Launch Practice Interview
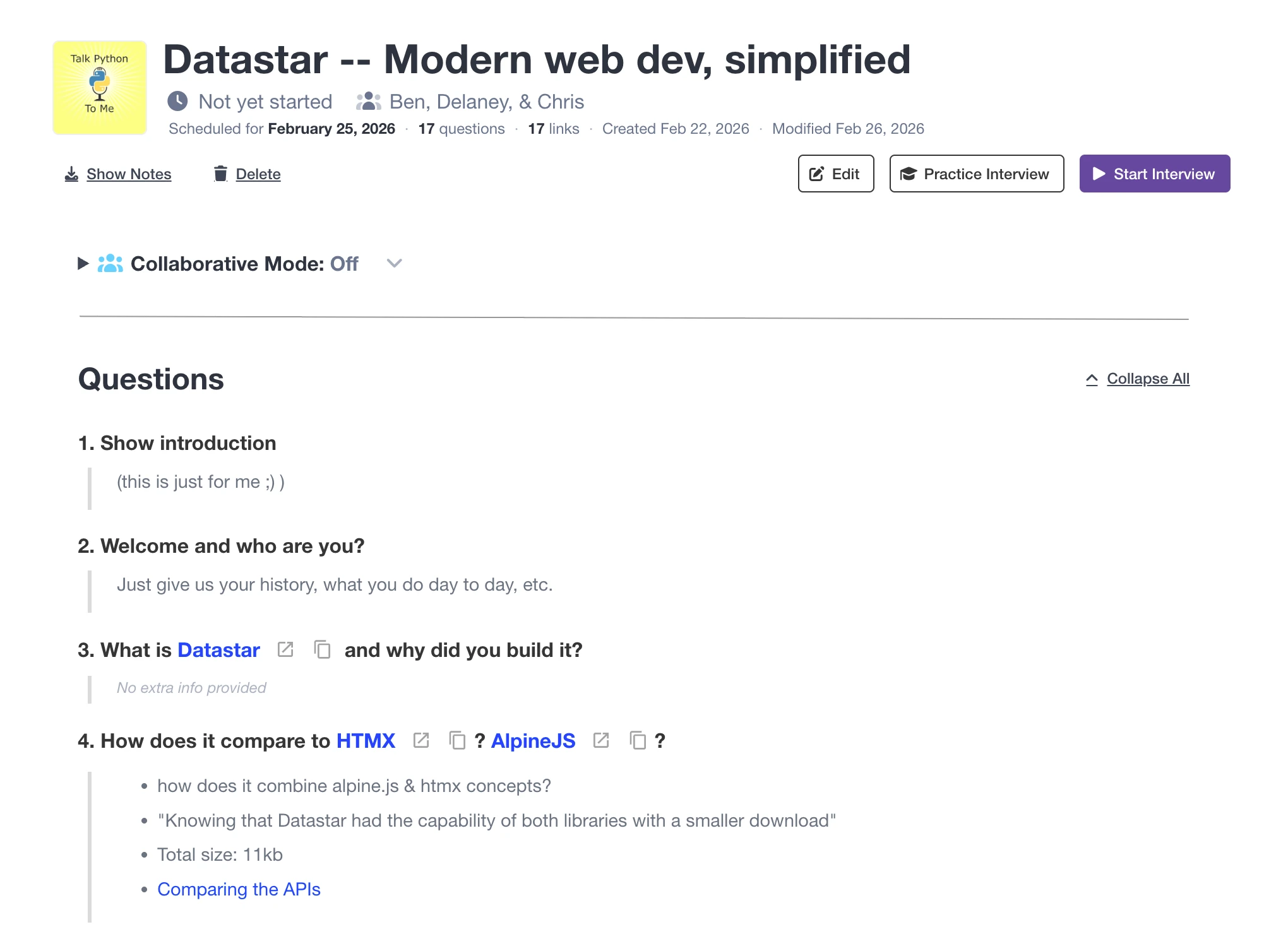 (976, 174)
